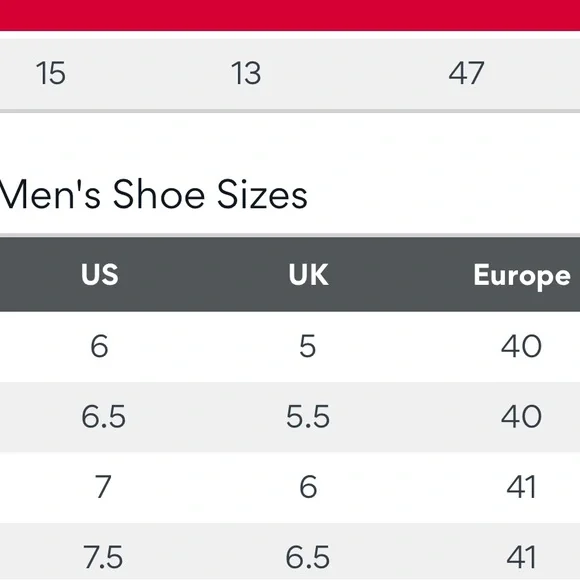Select US size 7.5 cell

pyautogui.click(x=103, y=557)
